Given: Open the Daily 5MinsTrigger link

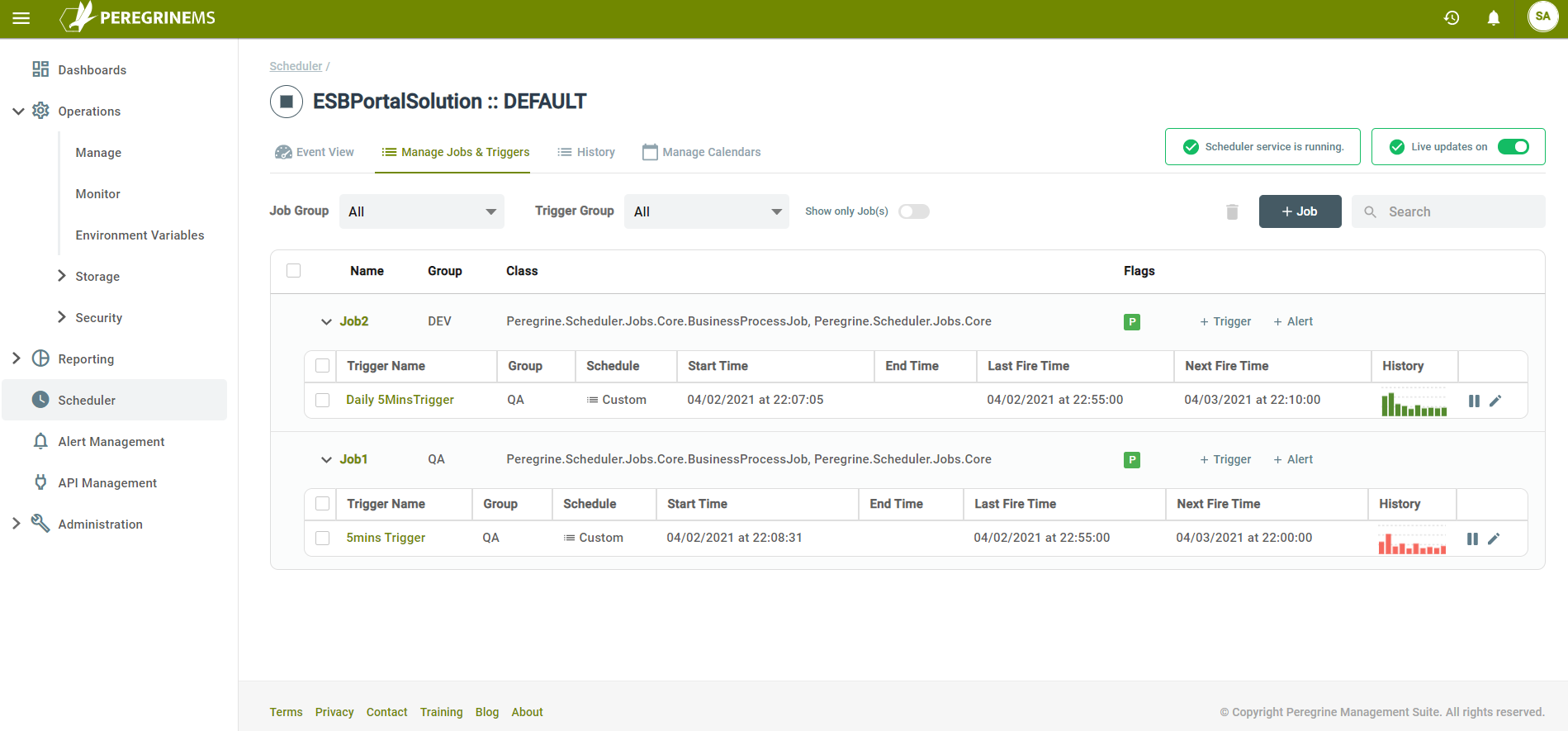Looking at the screenshot, I should click(400, 400).
